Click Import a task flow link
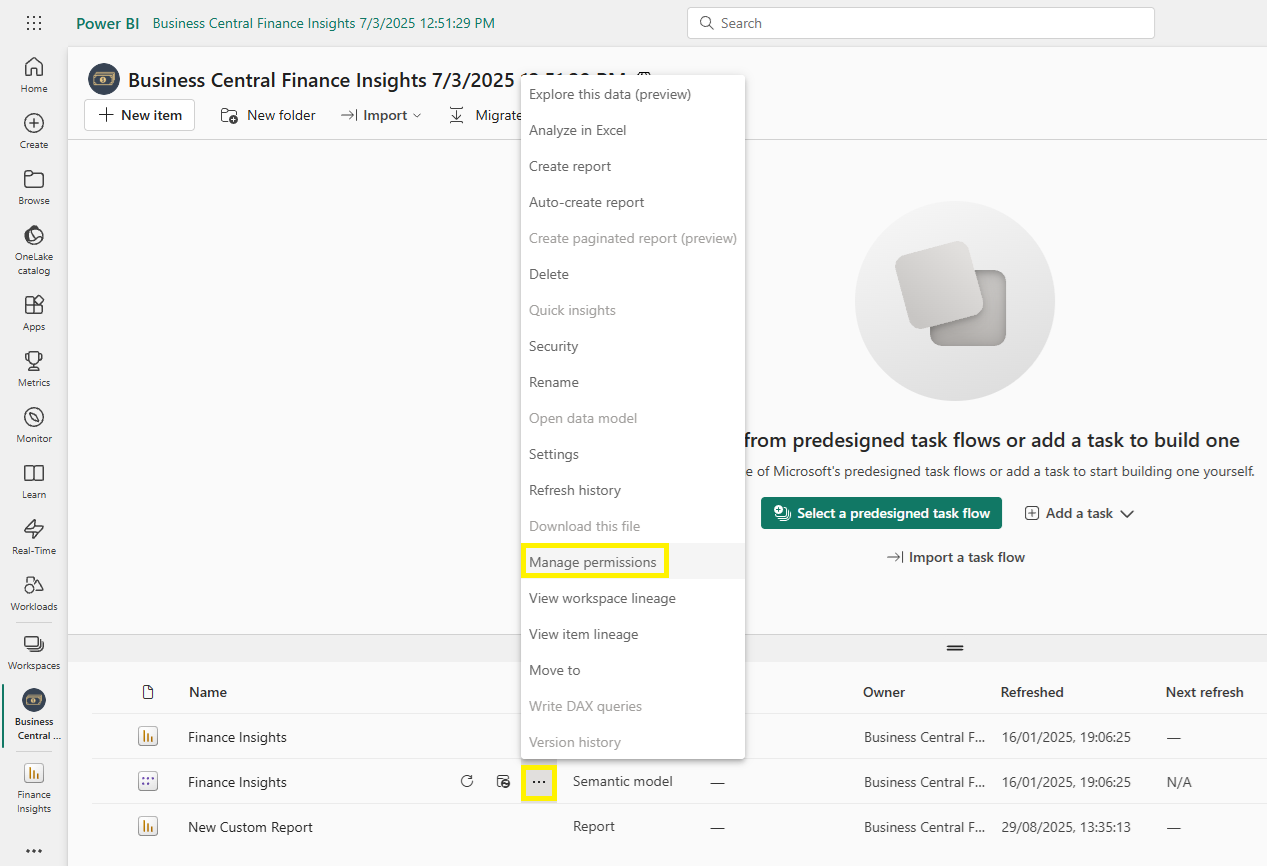 956,557
